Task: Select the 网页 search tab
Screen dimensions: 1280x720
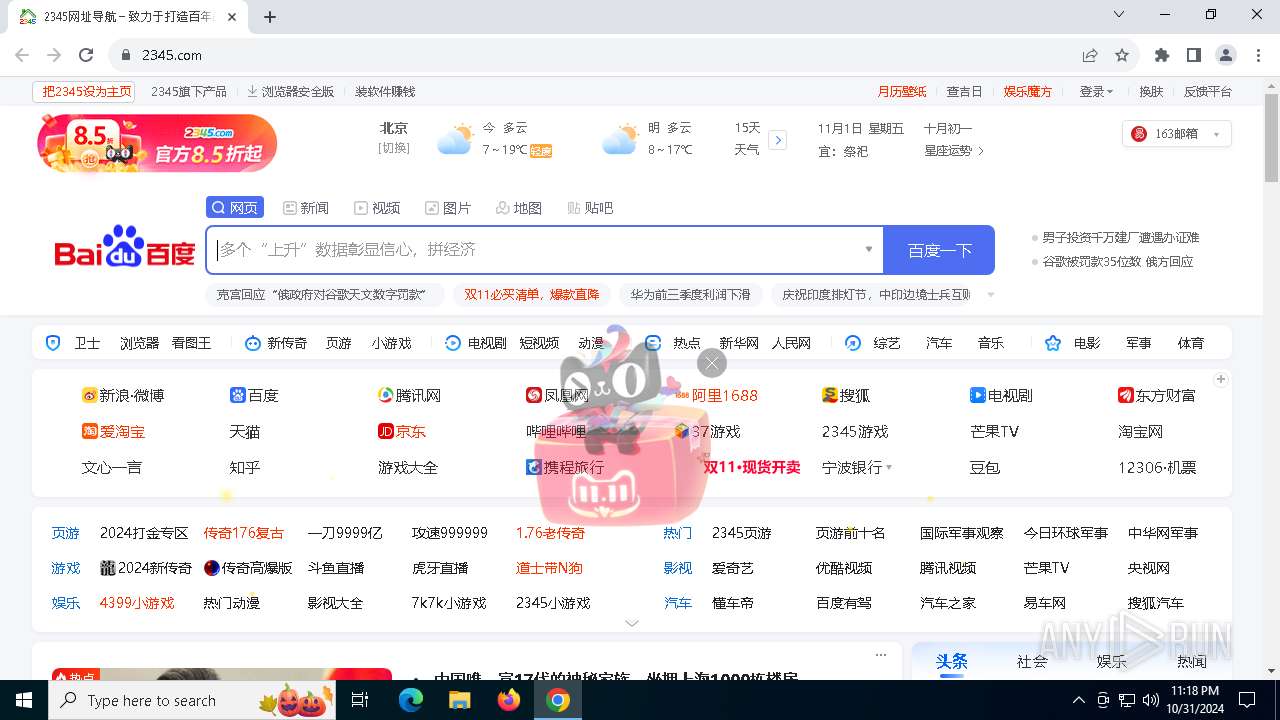Action: click(x=235, y=207)
